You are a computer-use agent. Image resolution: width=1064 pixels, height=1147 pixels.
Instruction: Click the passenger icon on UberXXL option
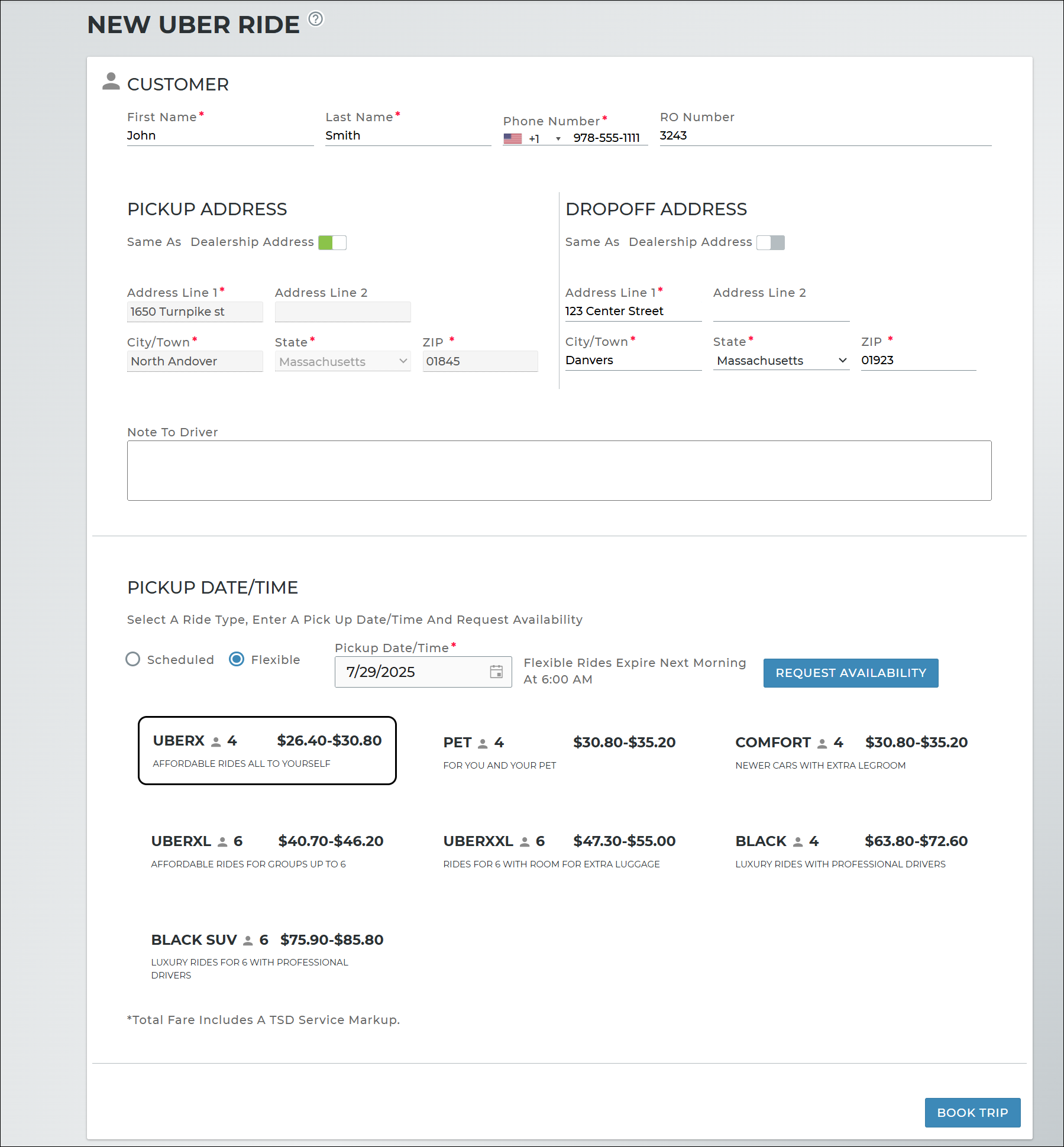point(525,842)
